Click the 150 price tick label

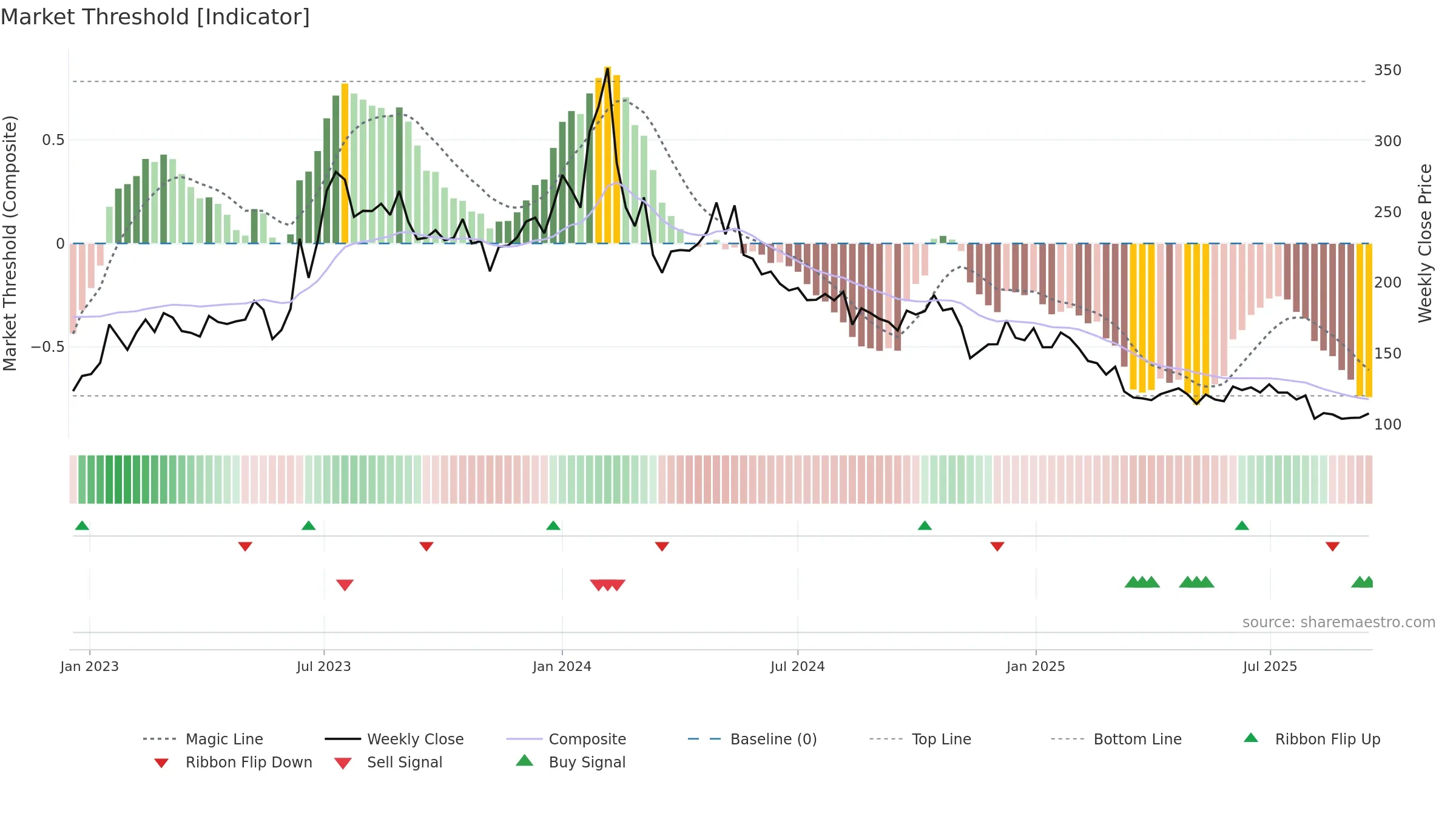1388,354
